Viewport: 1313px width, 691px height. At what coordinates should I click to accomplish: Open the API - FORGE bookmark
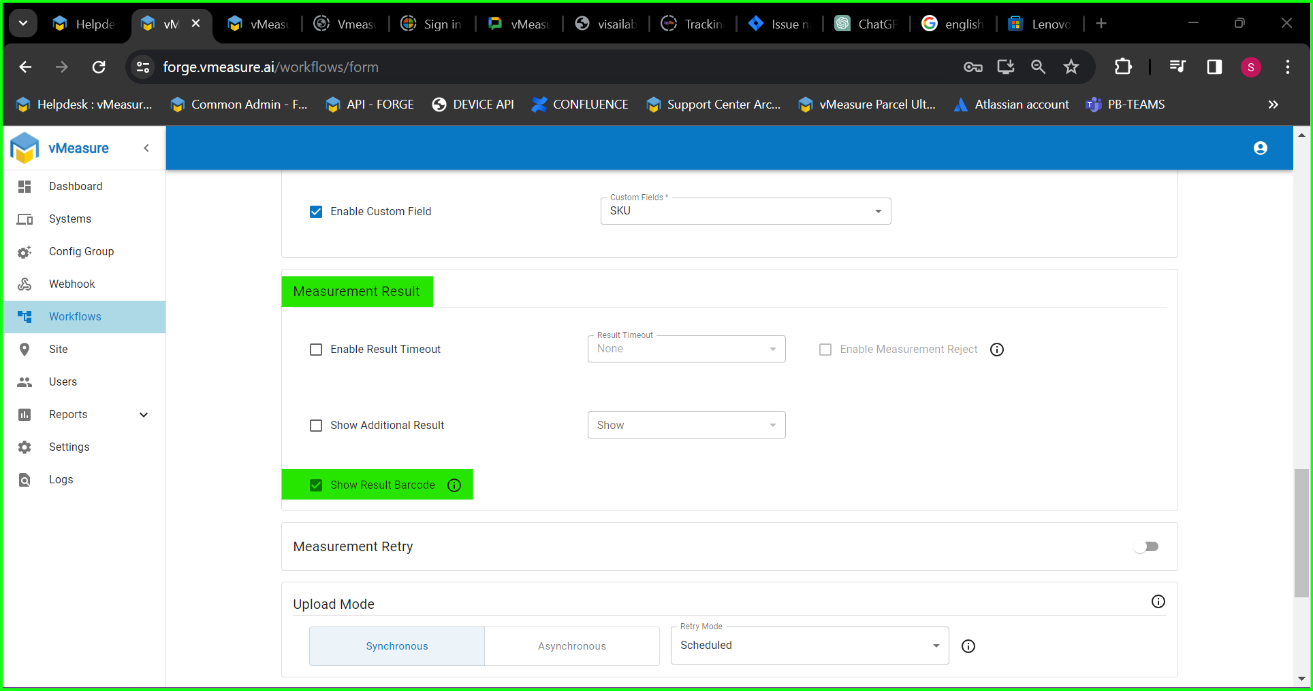369,104
